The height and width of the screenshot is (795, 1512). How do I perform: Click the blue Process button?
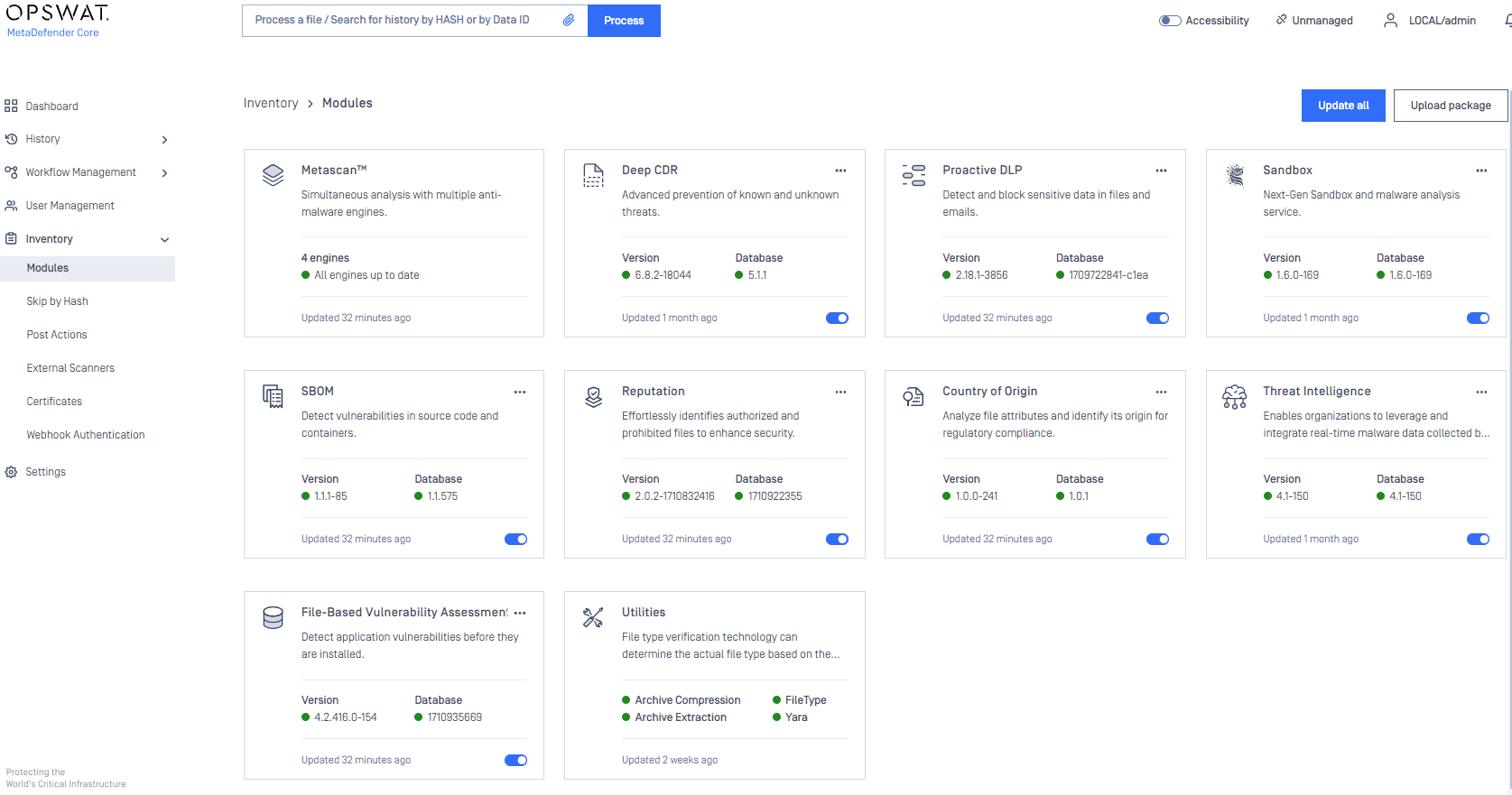click(624, 21)
